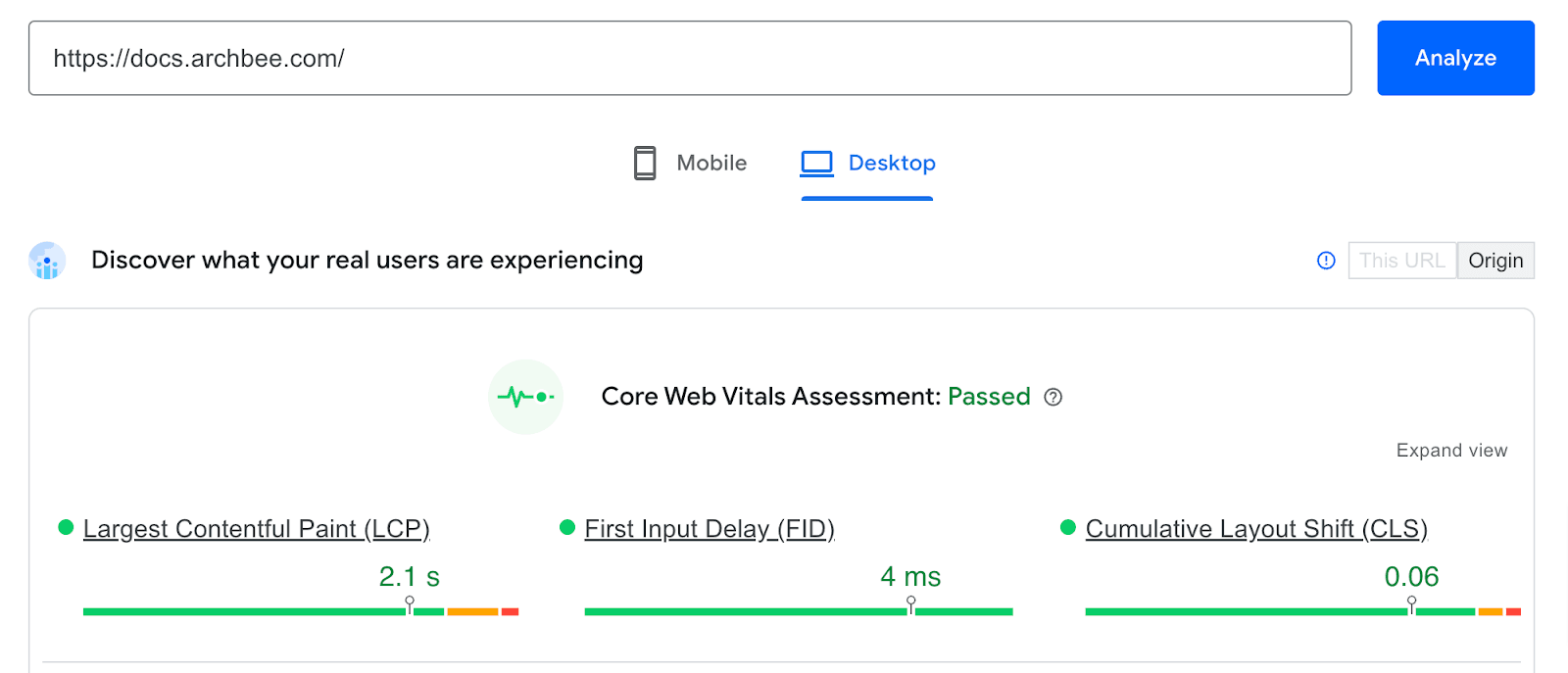Click the Core Web Vitals pulse icon

click(x=525, y=397)
